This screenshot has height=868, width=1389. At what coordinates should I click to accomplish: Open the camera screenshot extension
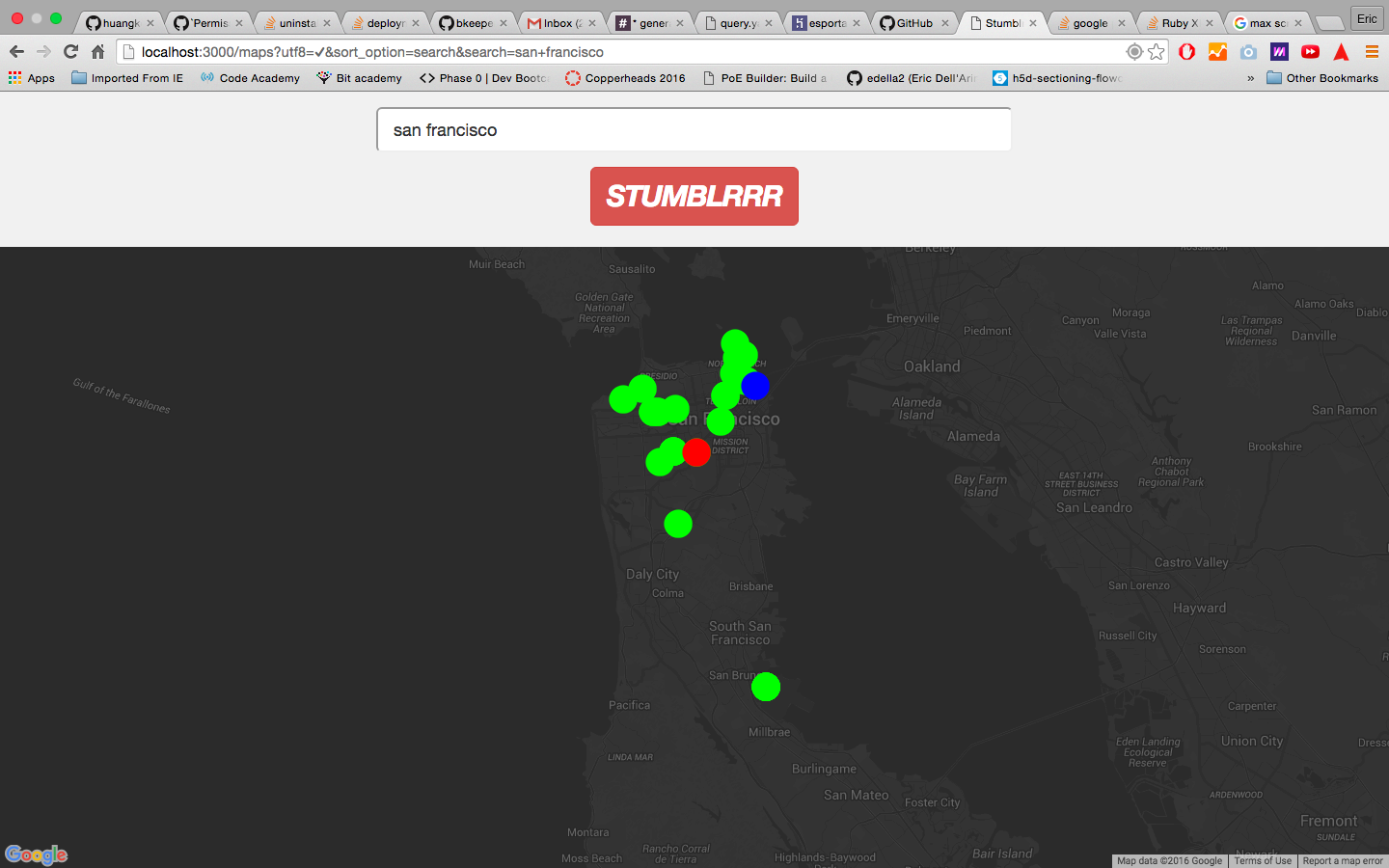pos(1249,52)
